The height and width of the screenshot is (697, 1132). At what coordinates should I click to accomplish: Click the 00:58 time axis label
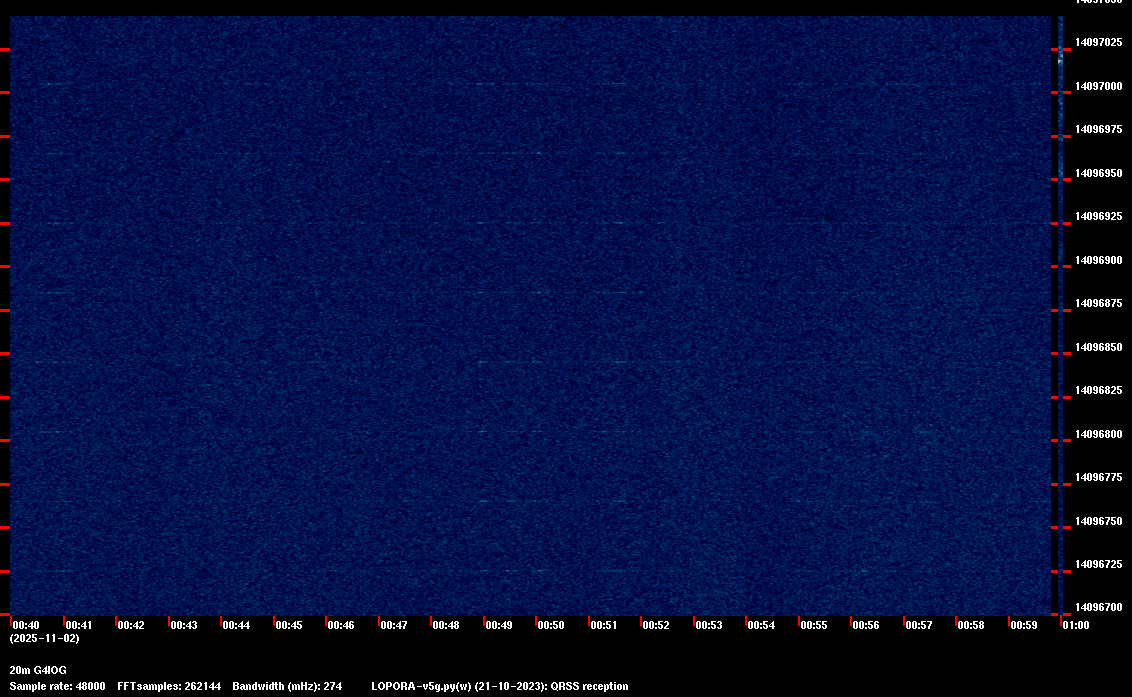tap(971, 625)
